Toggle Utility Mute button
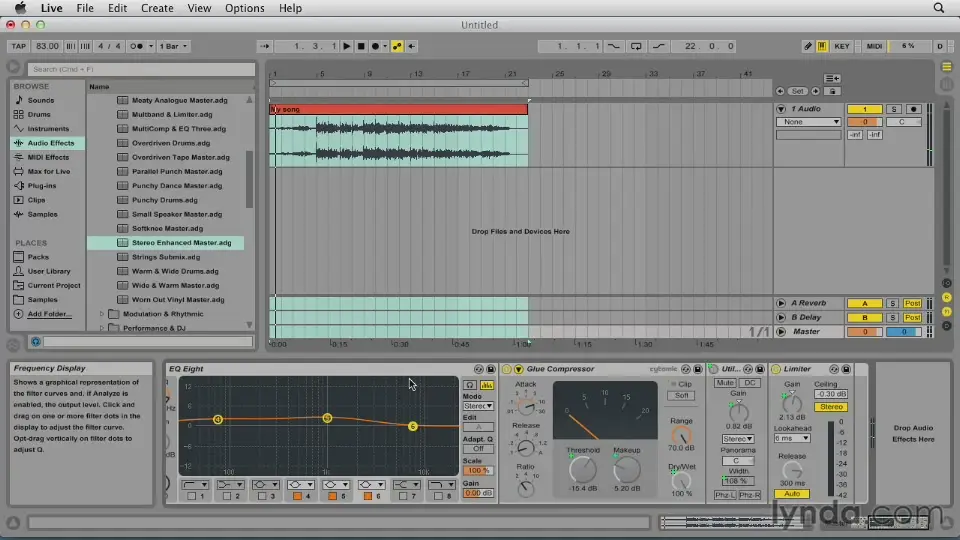The image size is (960, 540). point(725,383)
